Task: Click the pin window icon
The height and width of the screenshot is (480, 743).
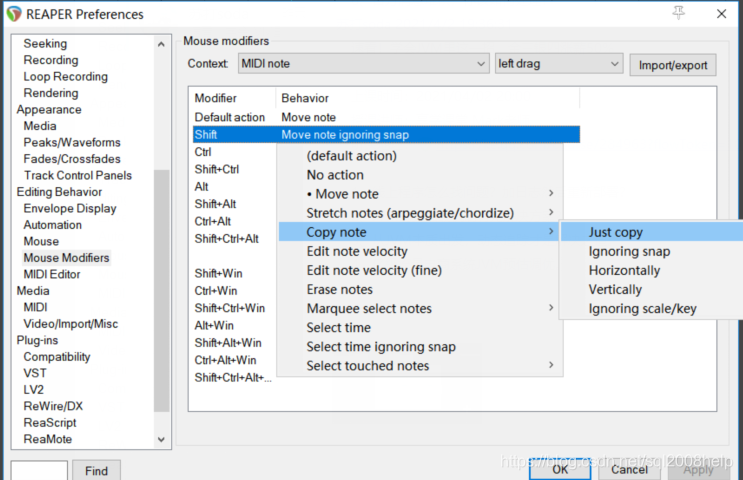Action: point(679,13)
